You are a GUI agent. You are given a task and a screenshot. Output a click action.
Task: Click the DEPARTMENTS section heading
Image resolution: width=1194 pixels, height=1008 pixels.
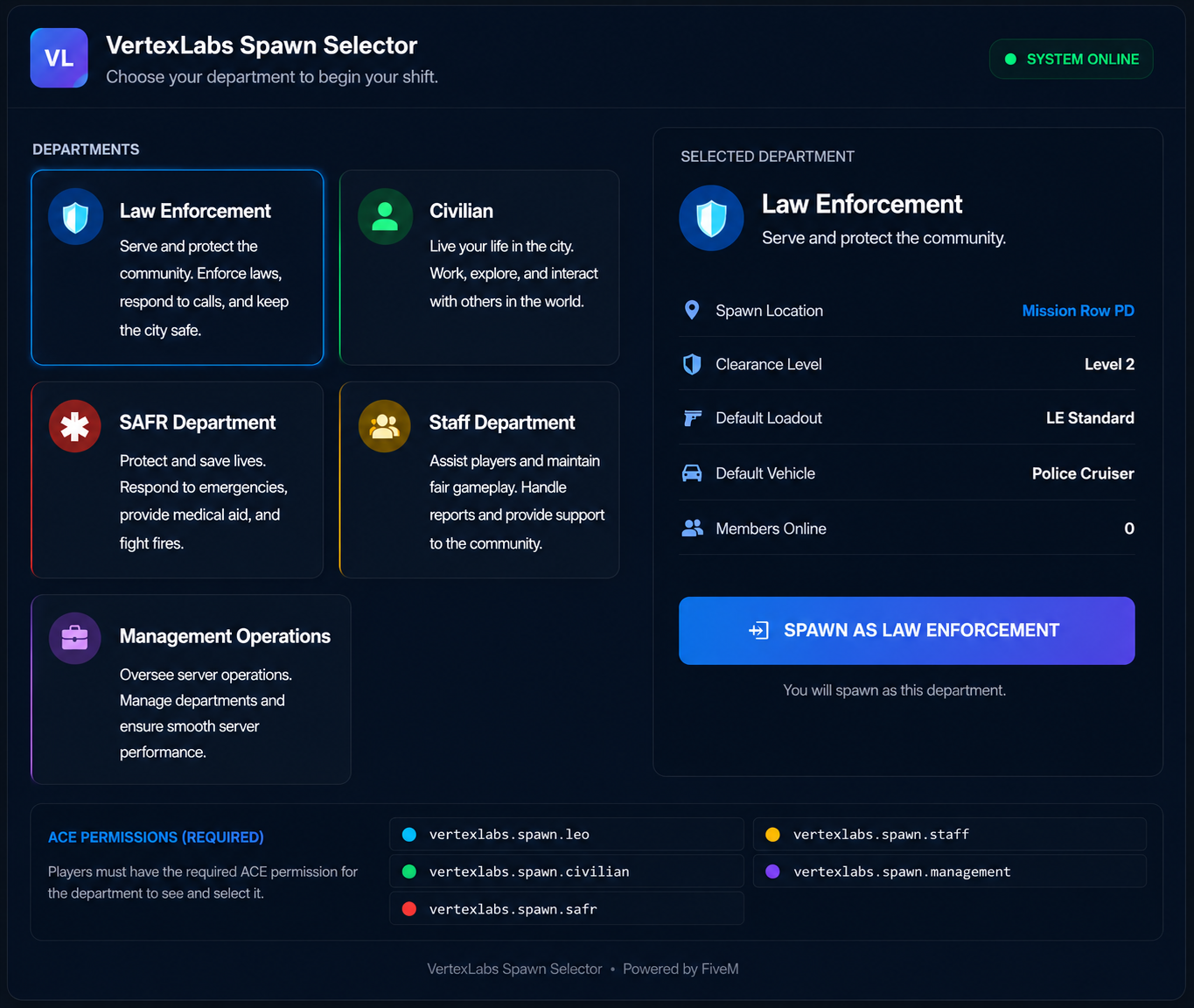(86, 150)
